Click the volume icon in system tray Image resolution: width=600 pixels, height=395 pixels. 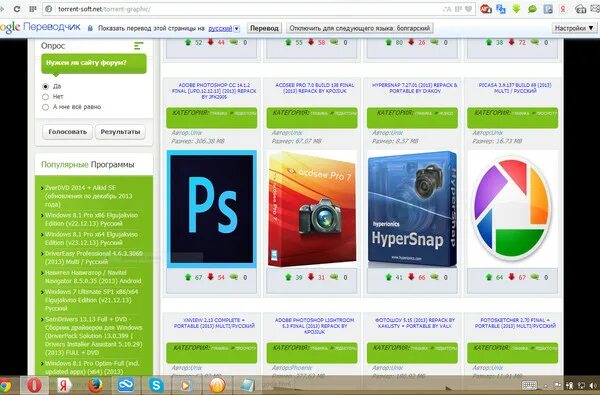pos(593,385)
